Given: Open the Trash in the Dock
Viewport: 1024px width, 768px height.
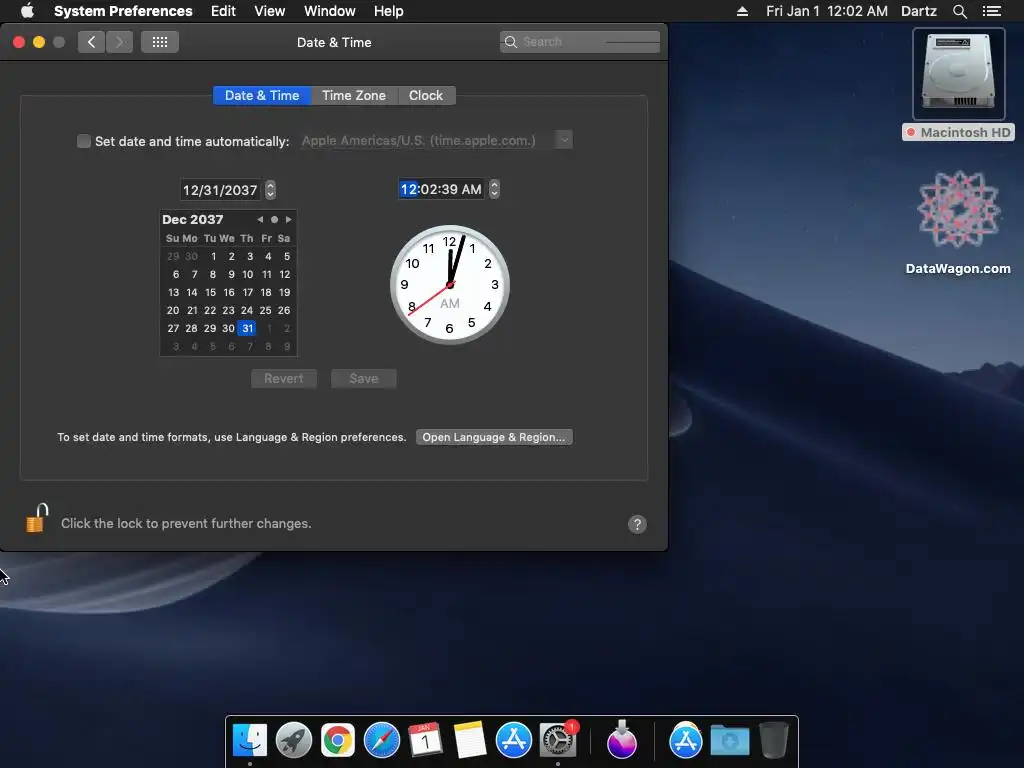Looking at the screenshot, I should click(x=774, y=740).
